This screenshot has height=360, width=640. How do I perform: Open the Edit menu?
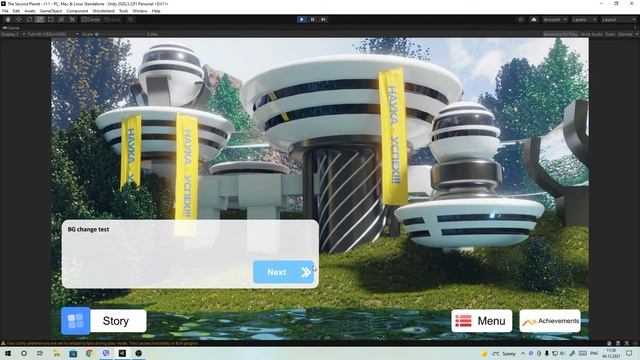click(16, 11)
